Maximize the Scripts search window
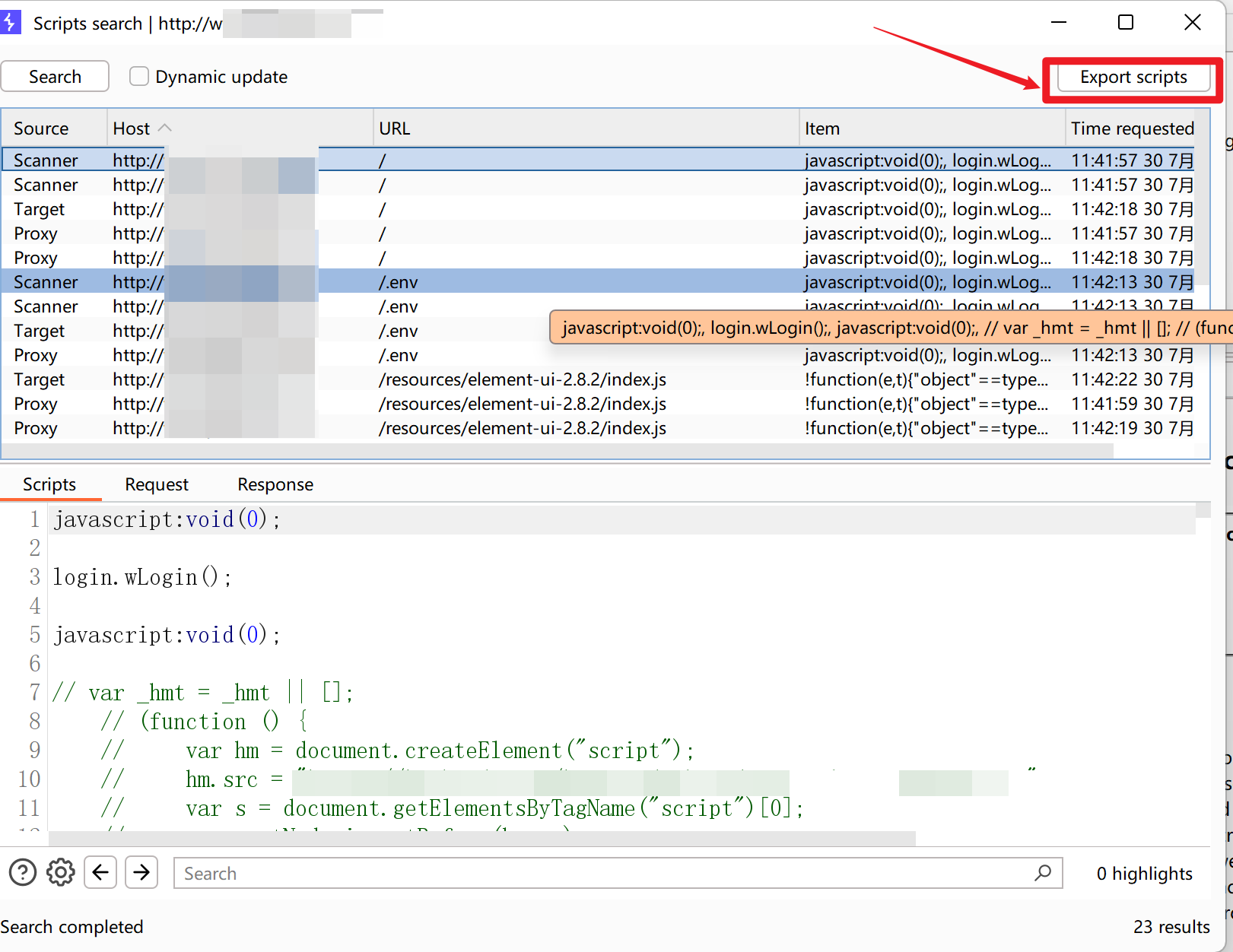 point(1126,22)
